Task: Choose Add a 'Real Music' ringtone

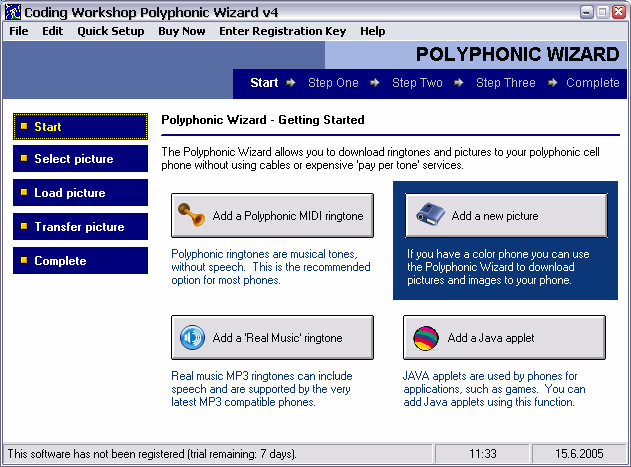Action: (272, 337)
